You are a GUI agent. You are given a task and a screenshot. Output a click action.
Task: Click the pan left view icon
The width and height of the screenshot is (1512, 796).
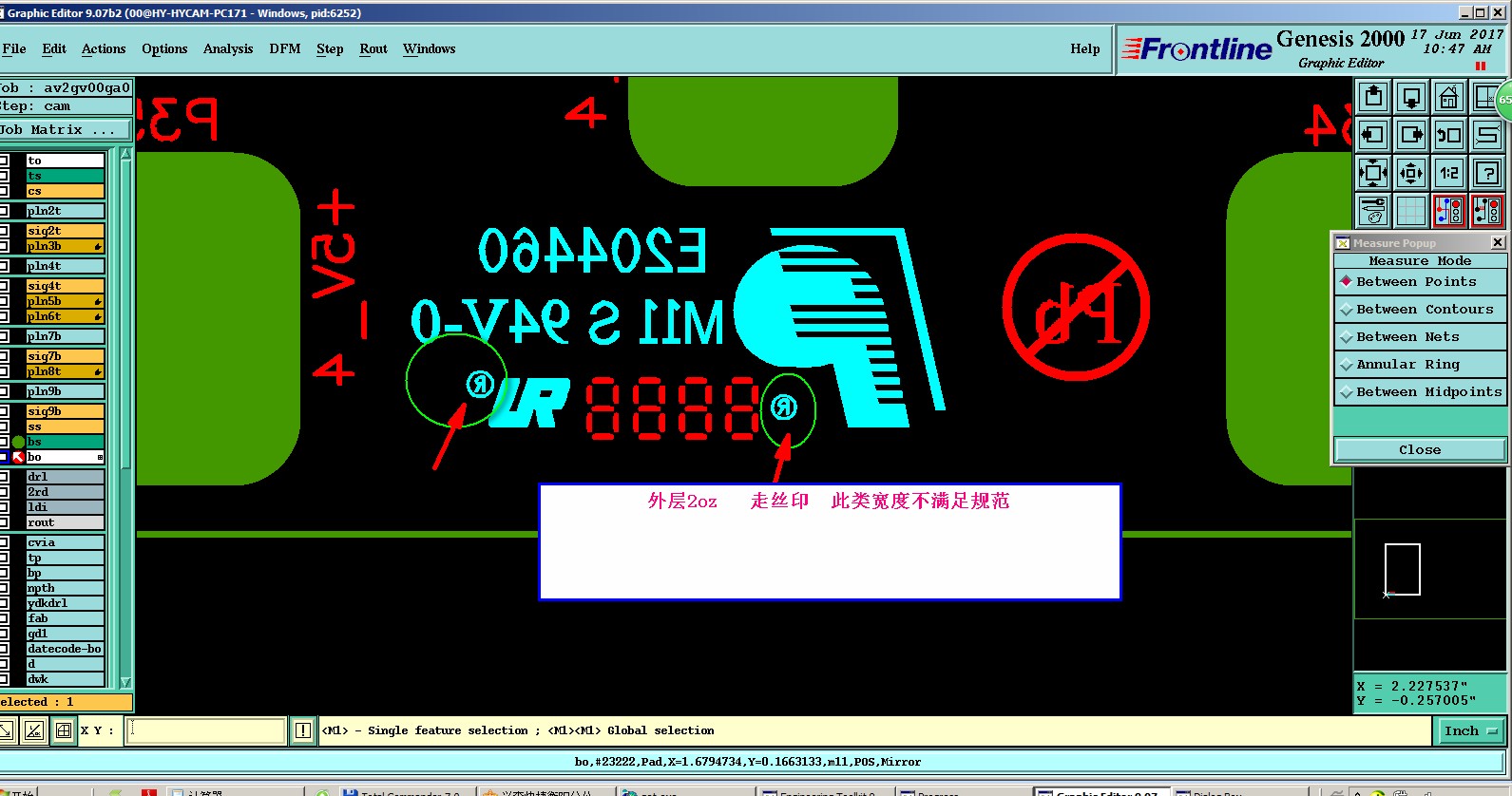coord(1373,135)
